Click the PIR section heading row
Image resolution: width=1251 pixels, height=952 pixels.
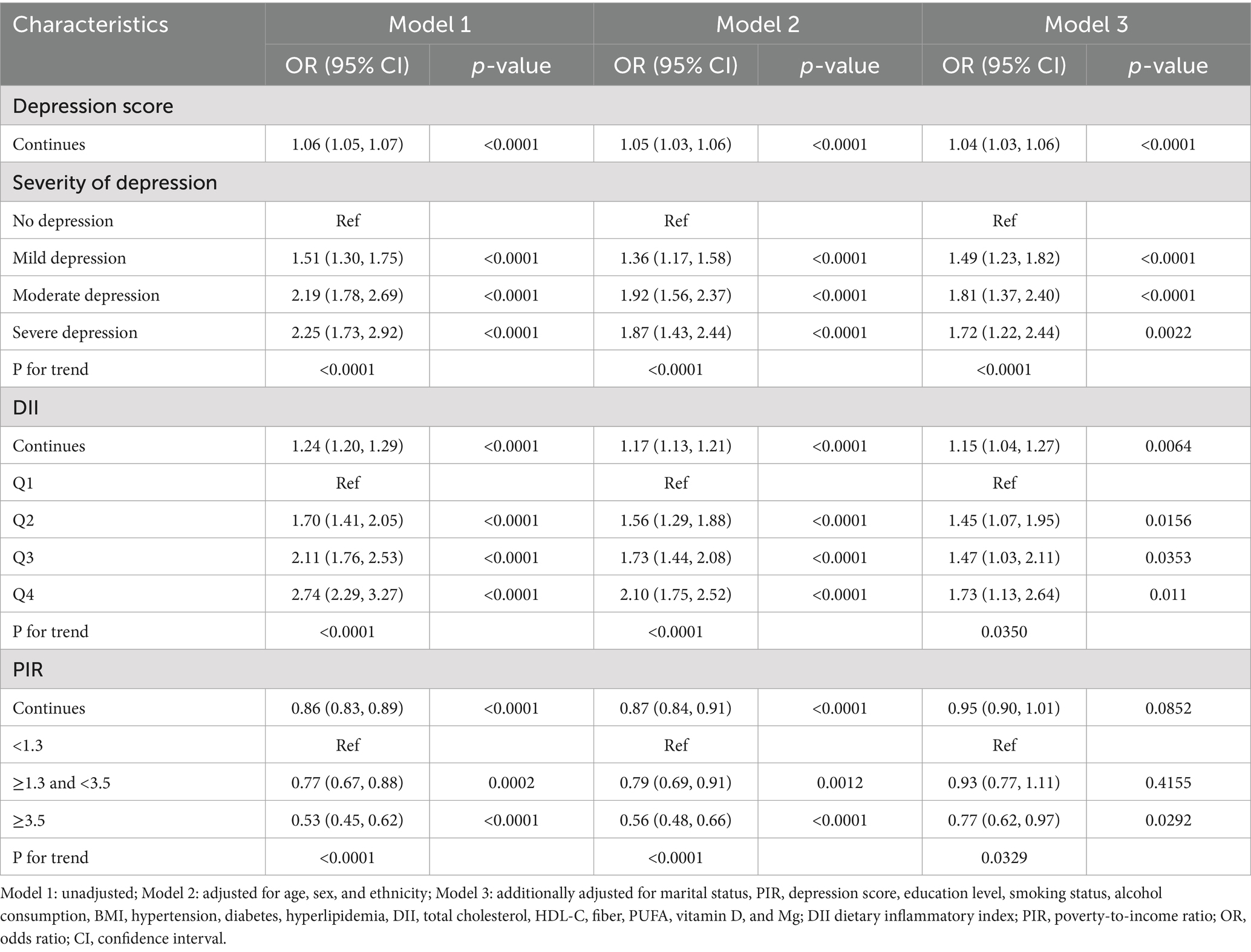tap(625, 670)
